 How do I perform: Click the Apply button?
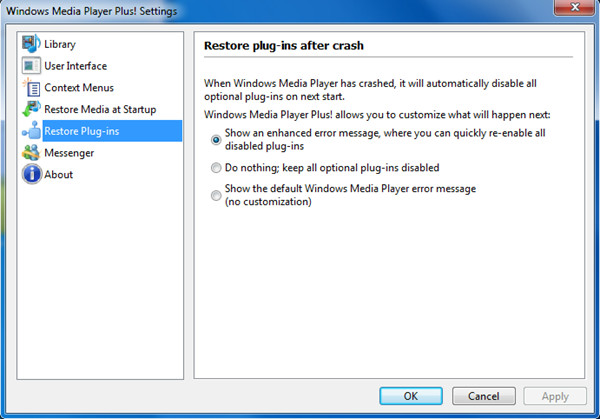(x=555, y=396)
